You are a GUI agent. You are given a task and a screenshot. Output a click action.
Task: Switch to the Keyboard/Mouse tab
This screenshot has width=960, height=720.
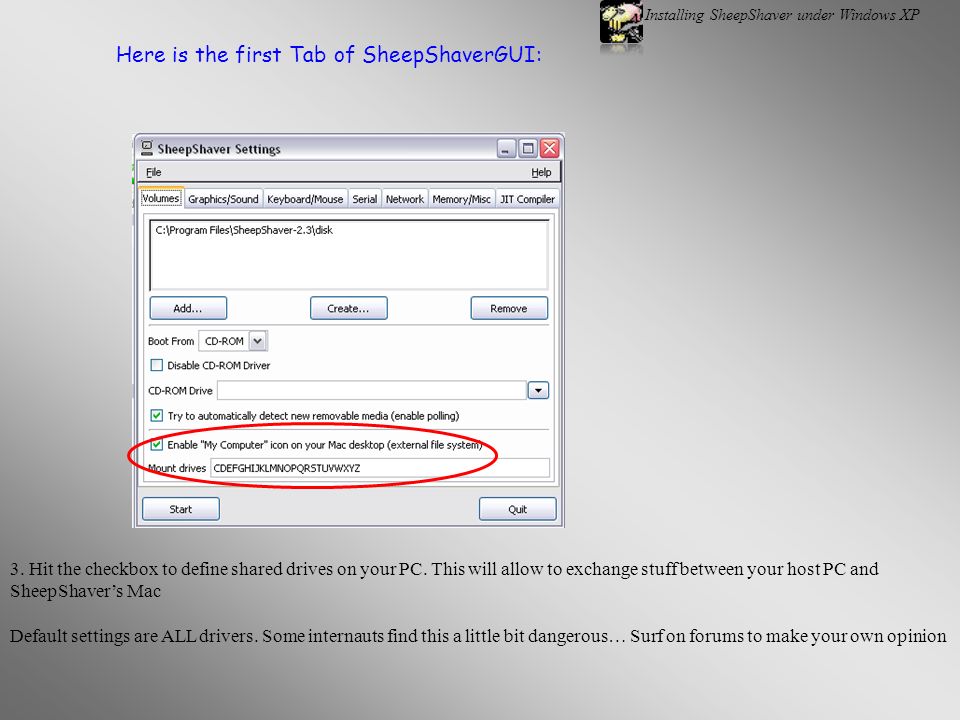point(305,199)
